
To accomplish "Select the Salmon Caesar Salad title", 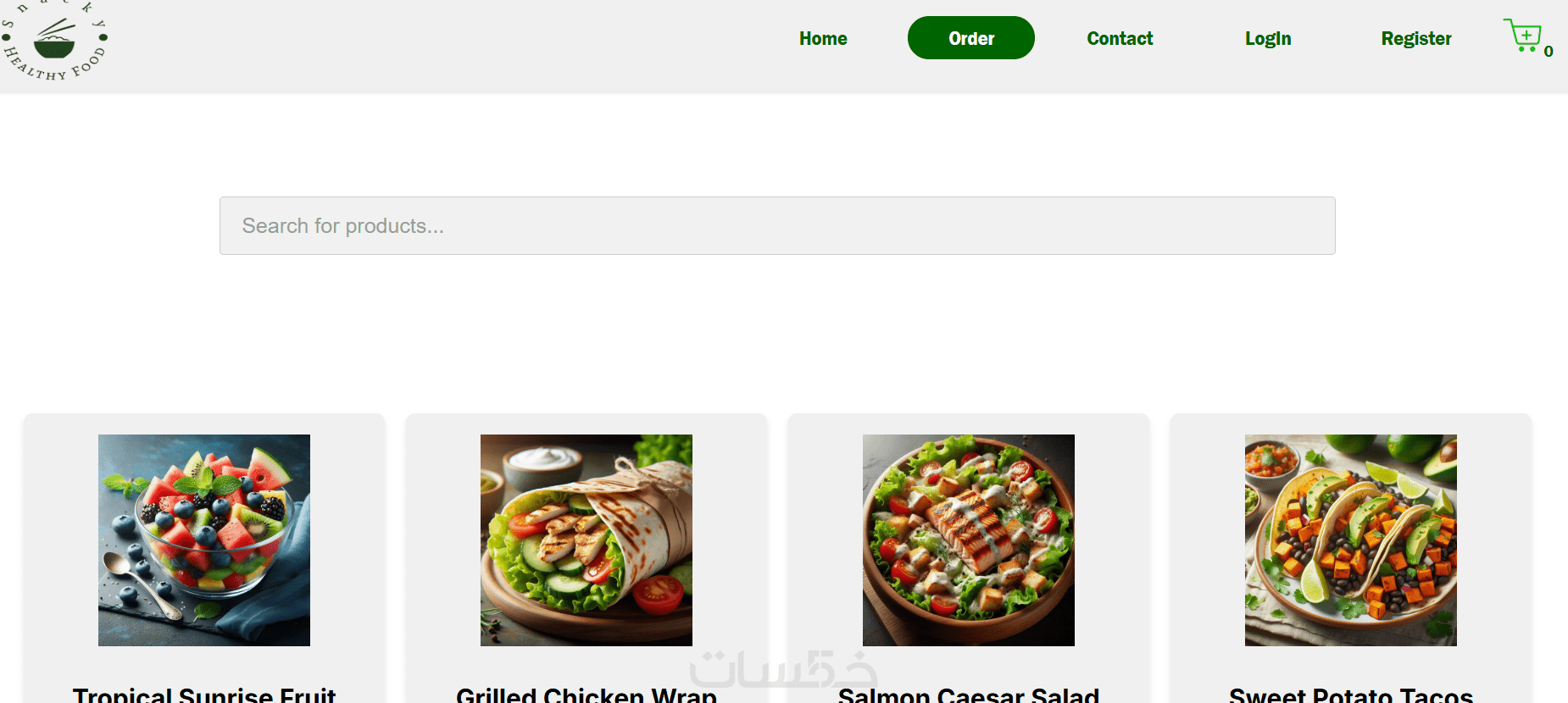I will (969, 695).
